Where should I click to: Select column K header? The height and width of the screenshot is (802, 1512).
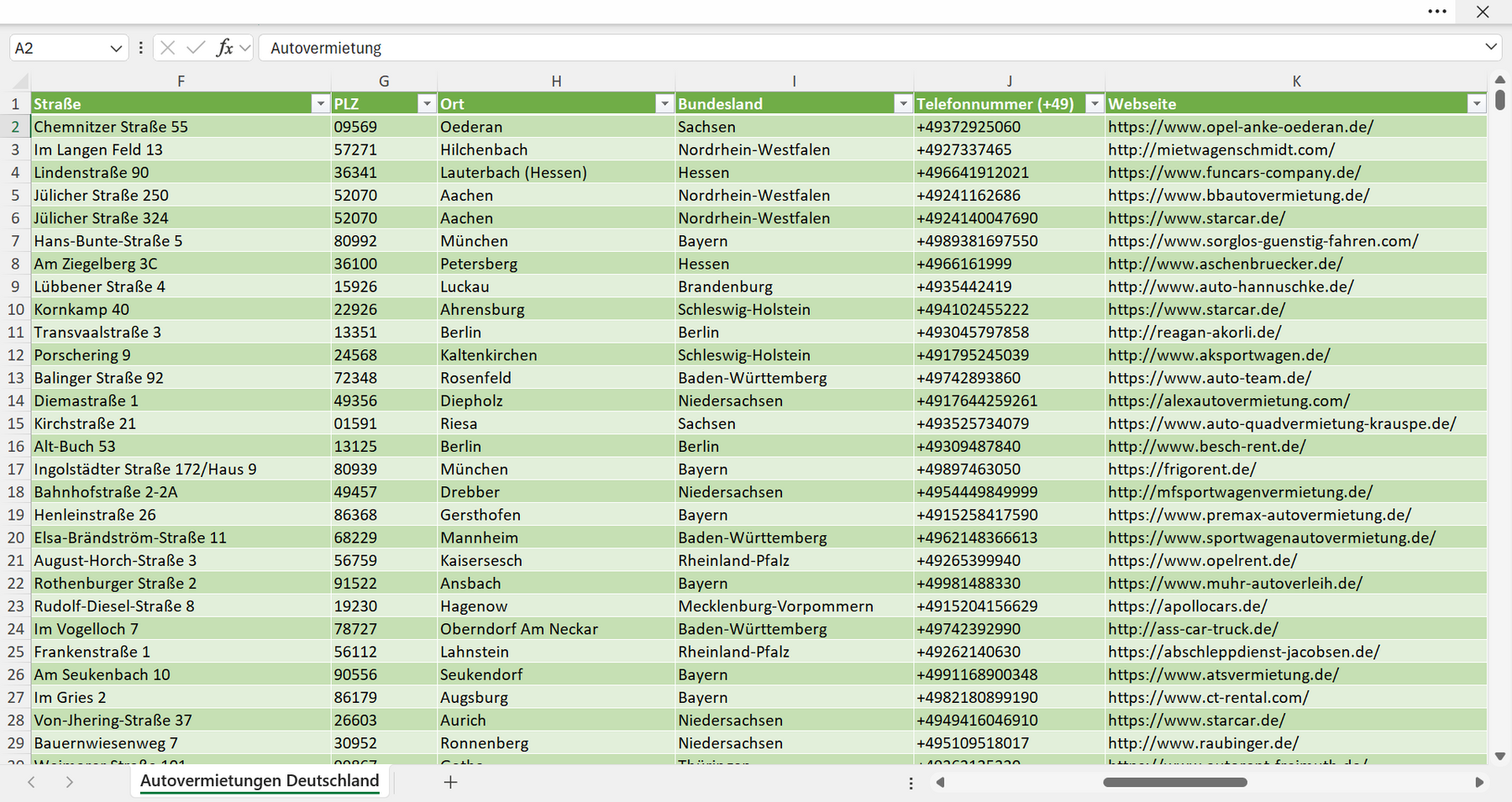[x=1296, y=81]
